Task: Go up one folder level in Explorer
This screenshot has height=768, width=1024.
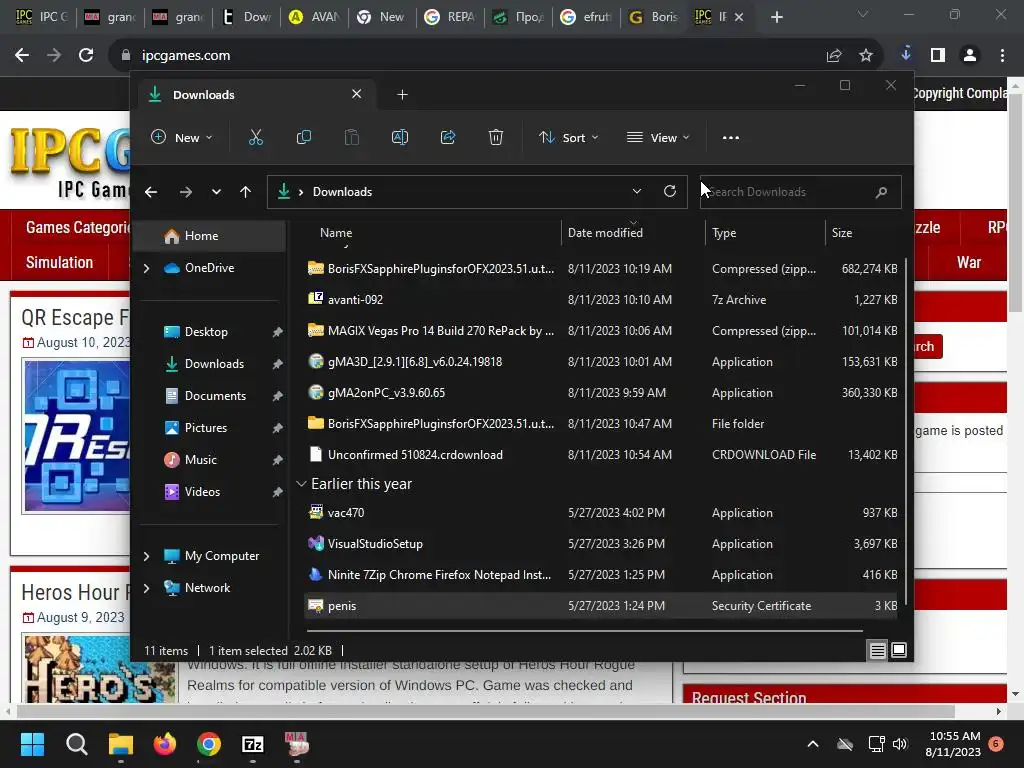Action: (x=246, y=192)
